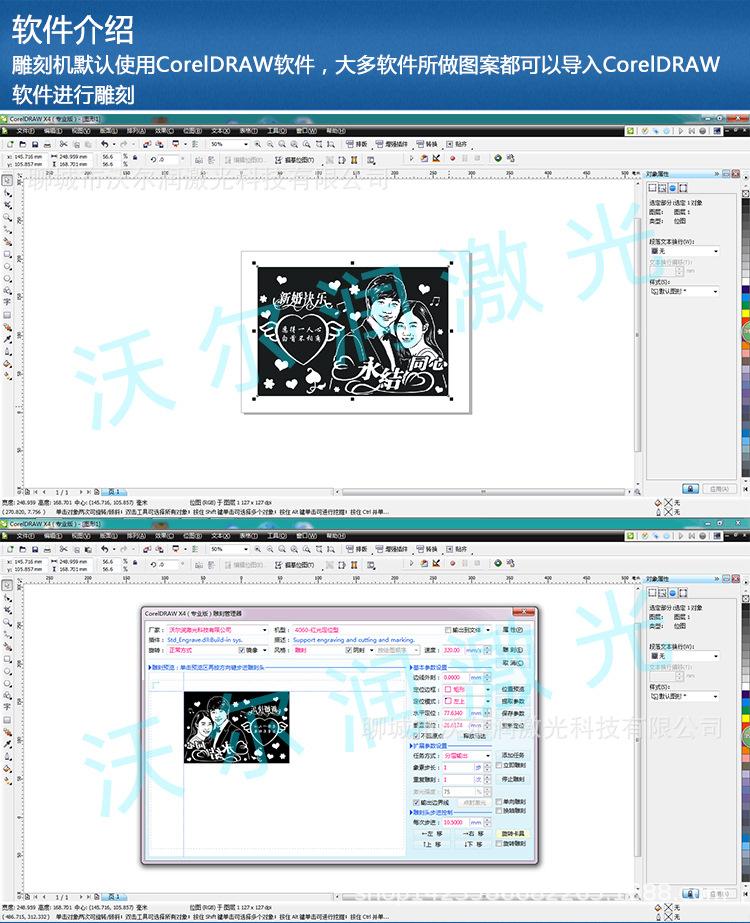Click the New document icon in upper window
The height and width of the screenshot is (923, 750).
10,144
